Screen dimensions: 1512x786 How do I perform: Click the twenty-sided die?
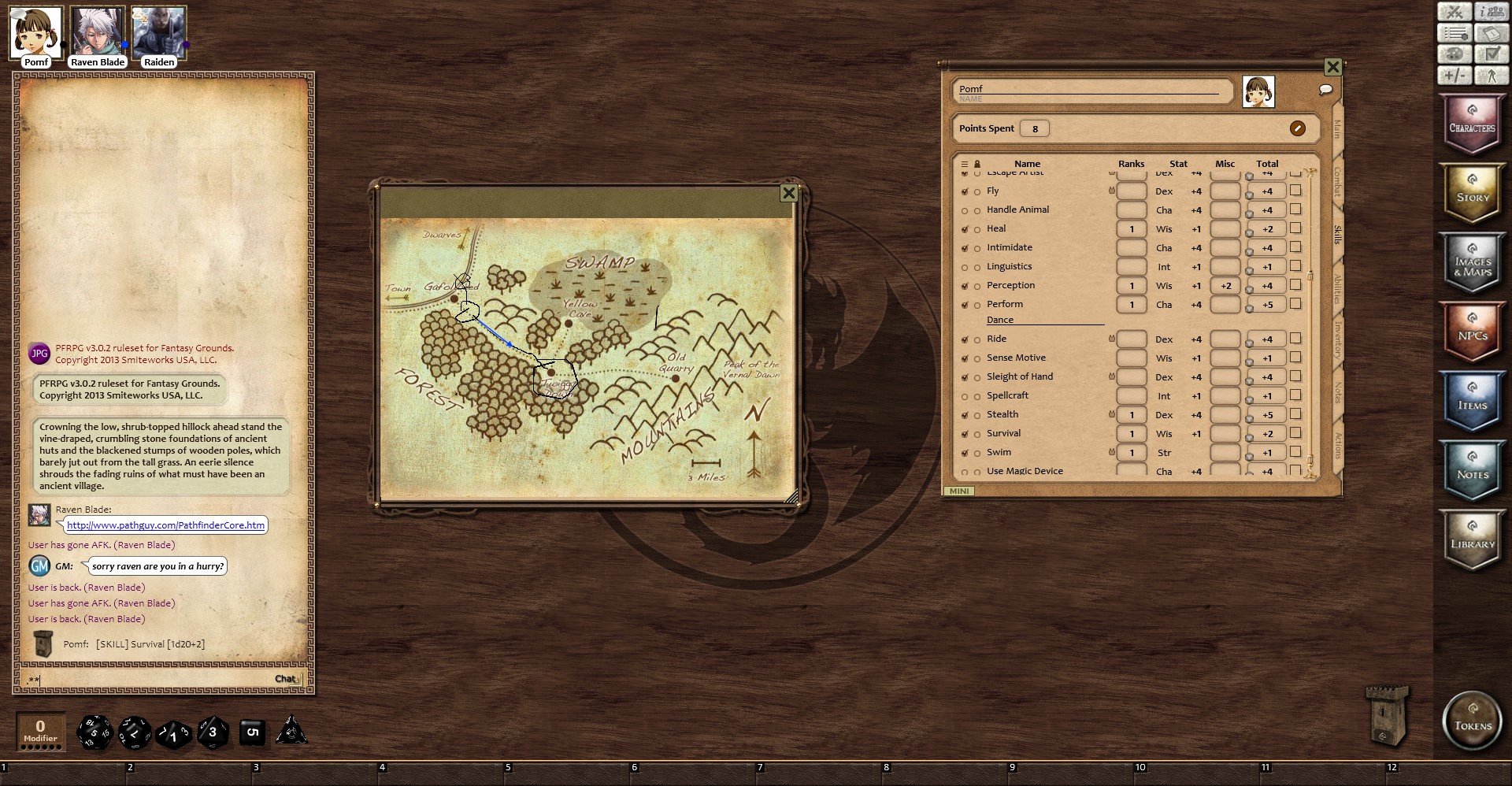(94, 732)
